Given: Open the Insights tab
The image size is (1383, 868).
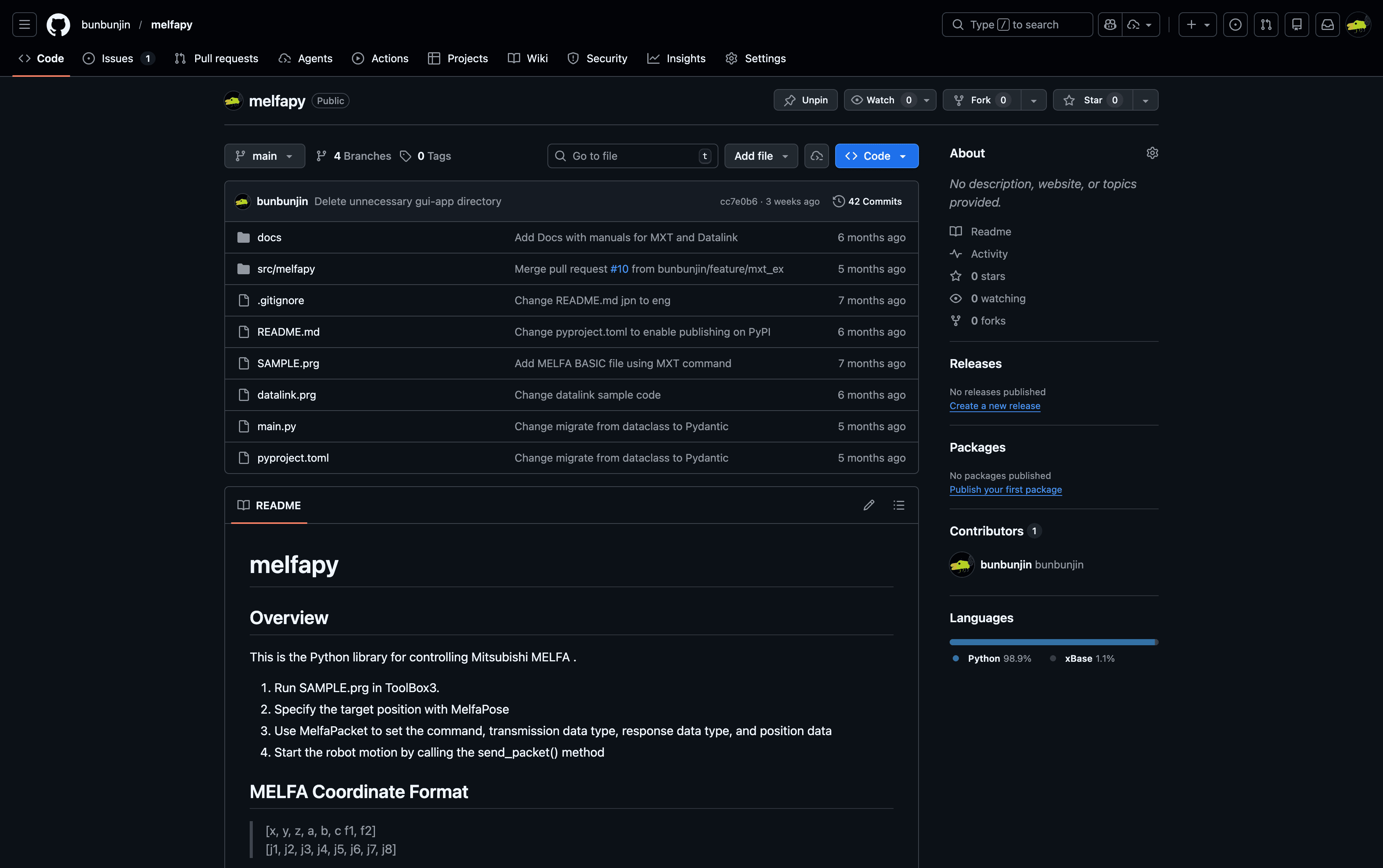Looking at the screenshot, I should coord(676,58).
